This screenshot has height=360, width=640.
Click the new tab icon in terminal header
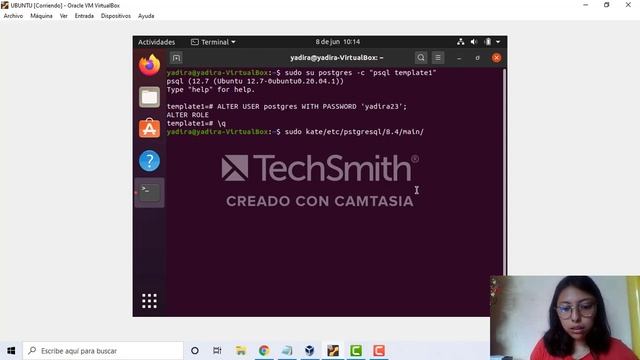point(176,58)
